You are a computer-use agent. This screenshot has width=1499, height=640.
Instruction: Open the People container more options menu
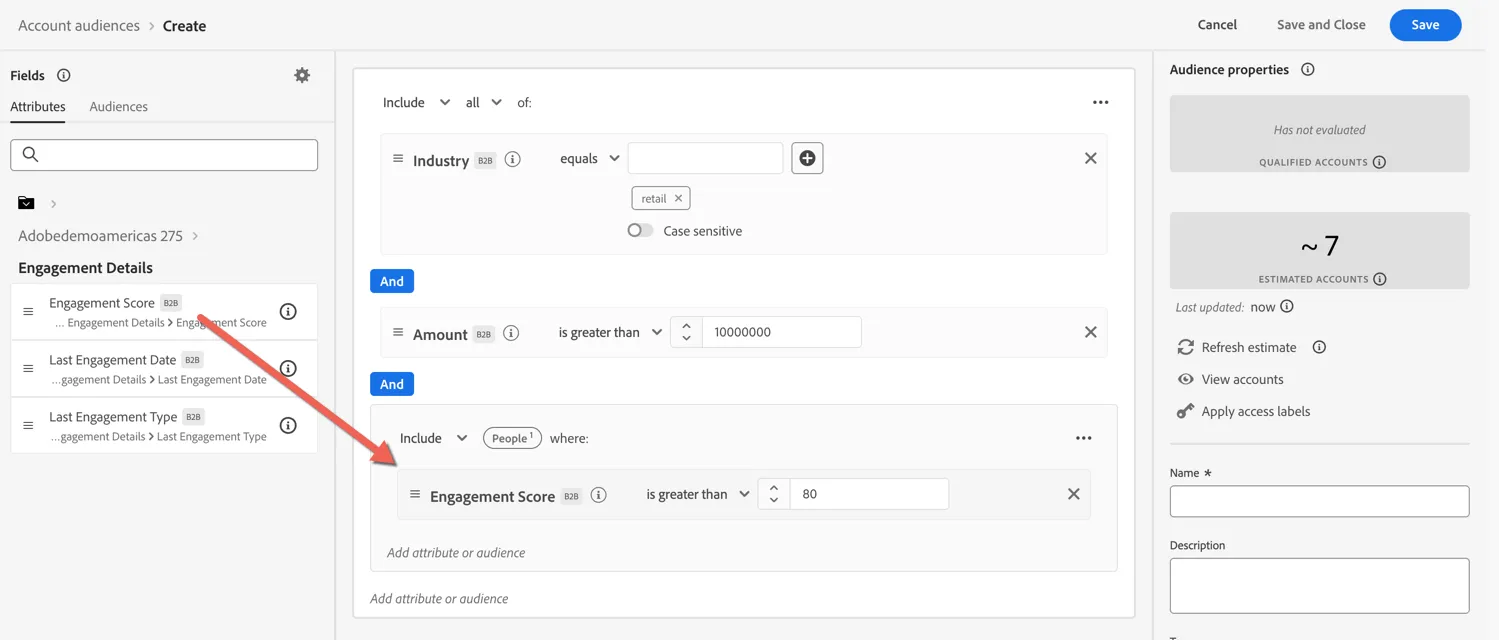[x=1084, y=438]
